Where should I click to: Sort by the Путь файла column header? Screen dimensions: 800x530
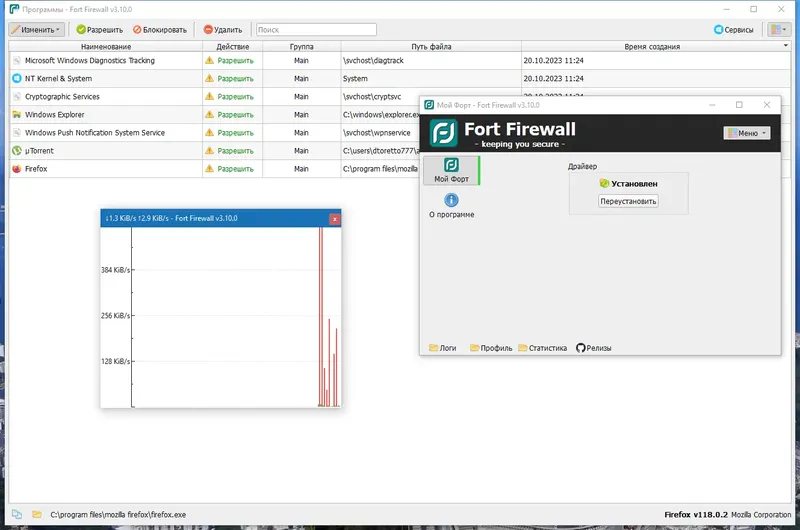click(431, 46)
